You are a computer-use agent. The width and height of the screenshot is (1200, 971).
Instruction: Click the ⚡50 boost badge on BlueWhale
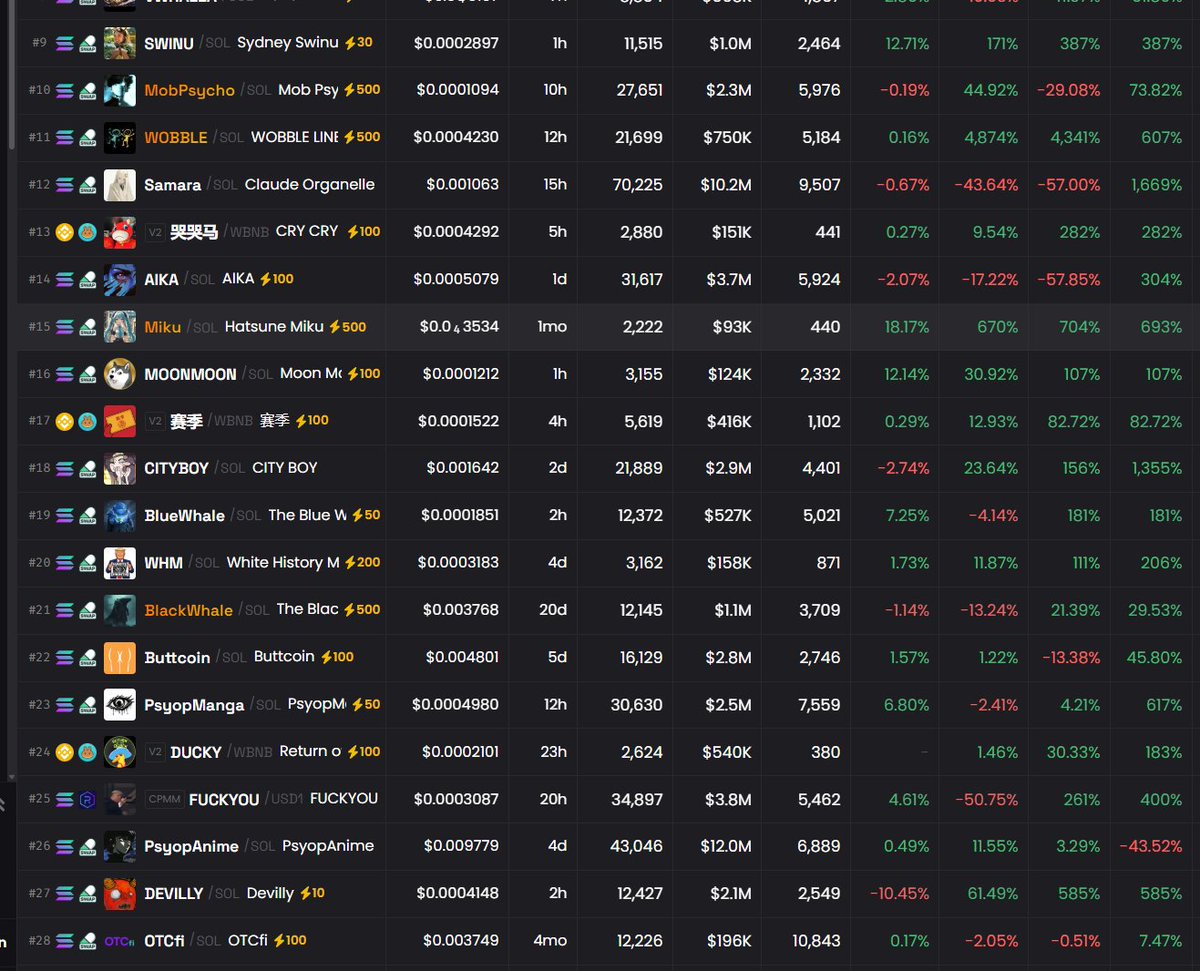pos(366,515)
